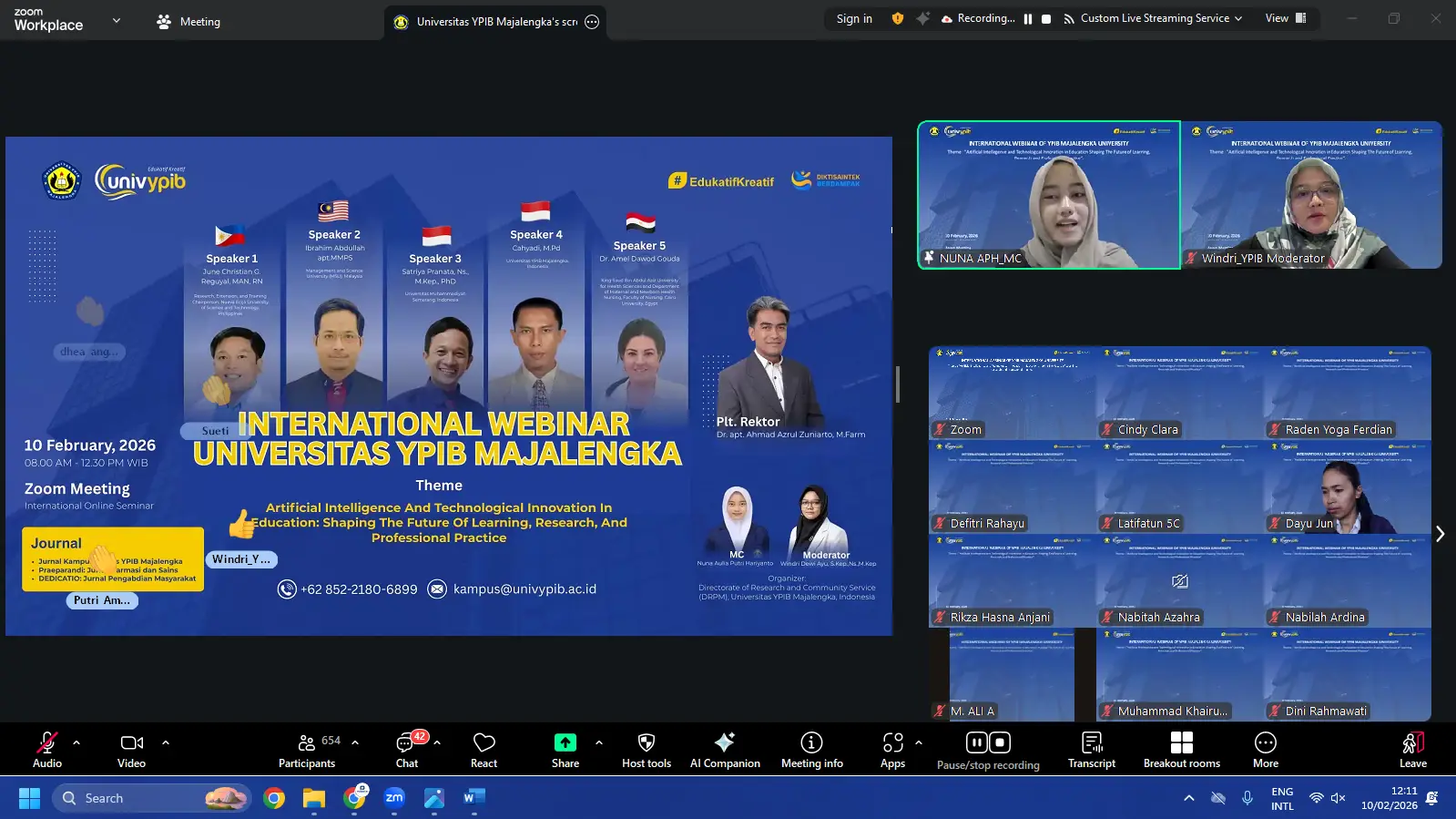This screenshot has width=1456, height=819.
Task: Click the Raden Yoga Ferdian tile
Action: [1348, 394]
